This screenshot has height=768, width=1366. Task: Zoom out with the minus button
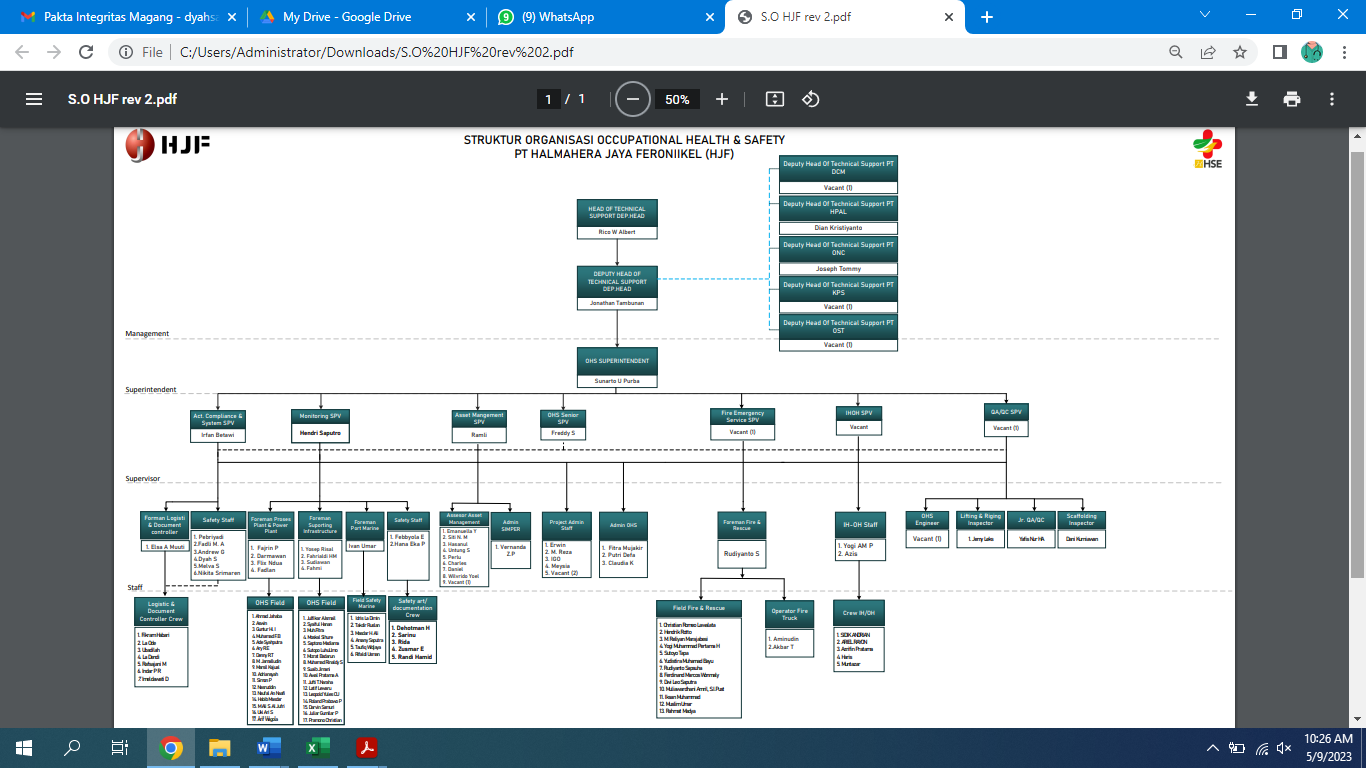(x=632, y=99)
